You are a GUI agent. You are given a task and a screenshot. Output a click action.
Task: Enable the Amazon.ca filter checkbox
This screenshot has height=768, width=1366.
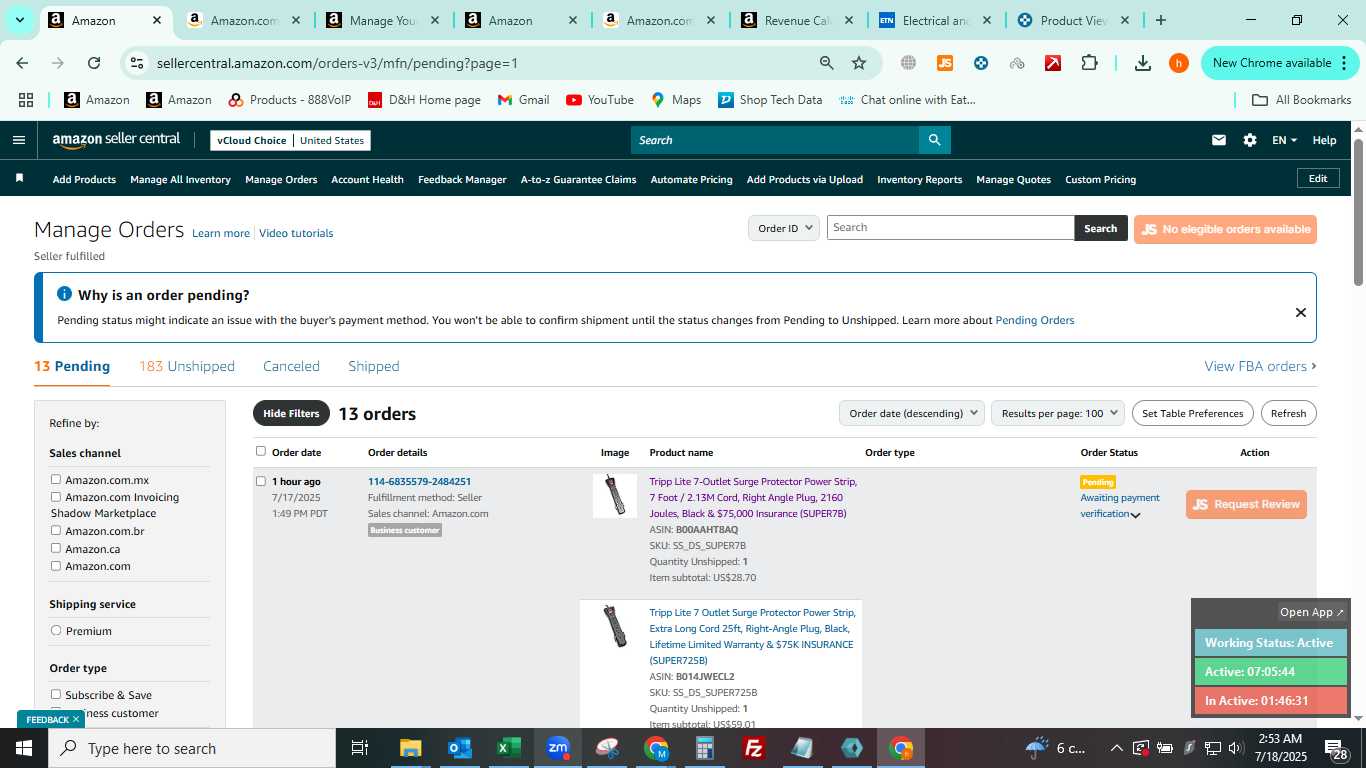(56, 548)
